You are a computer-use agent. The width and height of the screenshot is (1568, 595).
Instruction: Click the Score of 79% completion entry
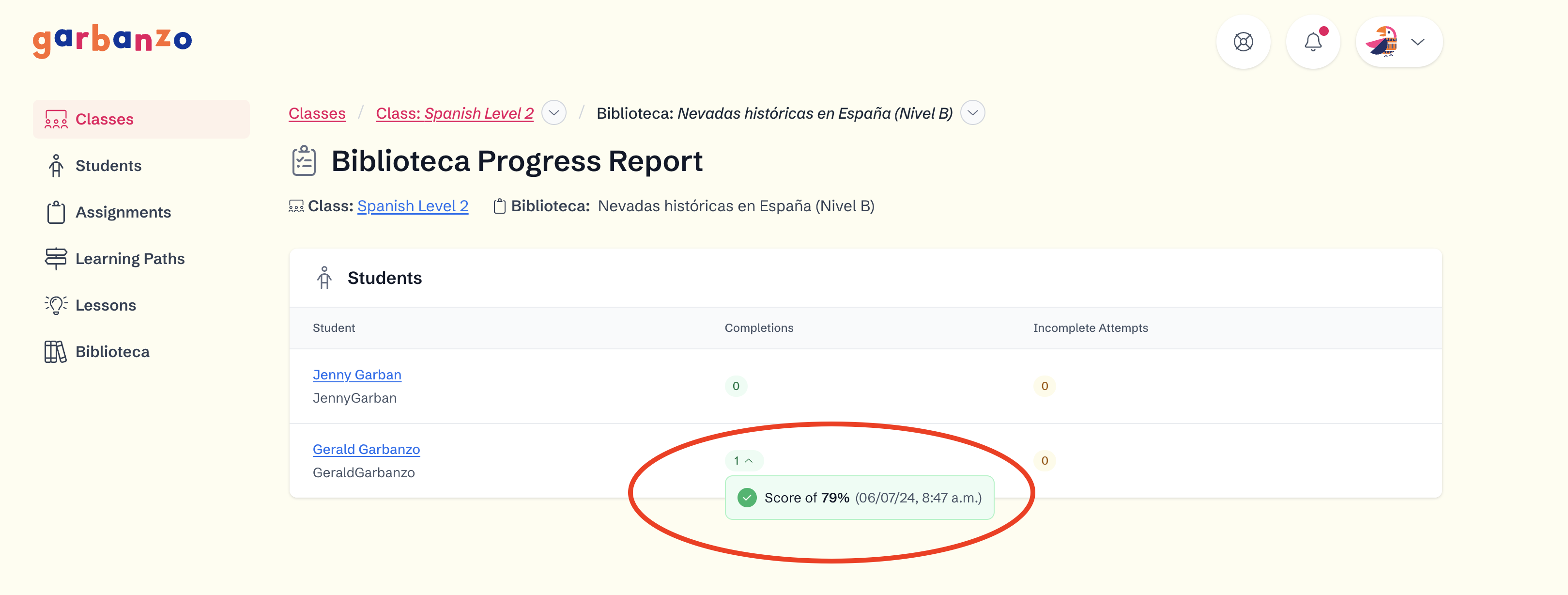[x=859, y=498]
